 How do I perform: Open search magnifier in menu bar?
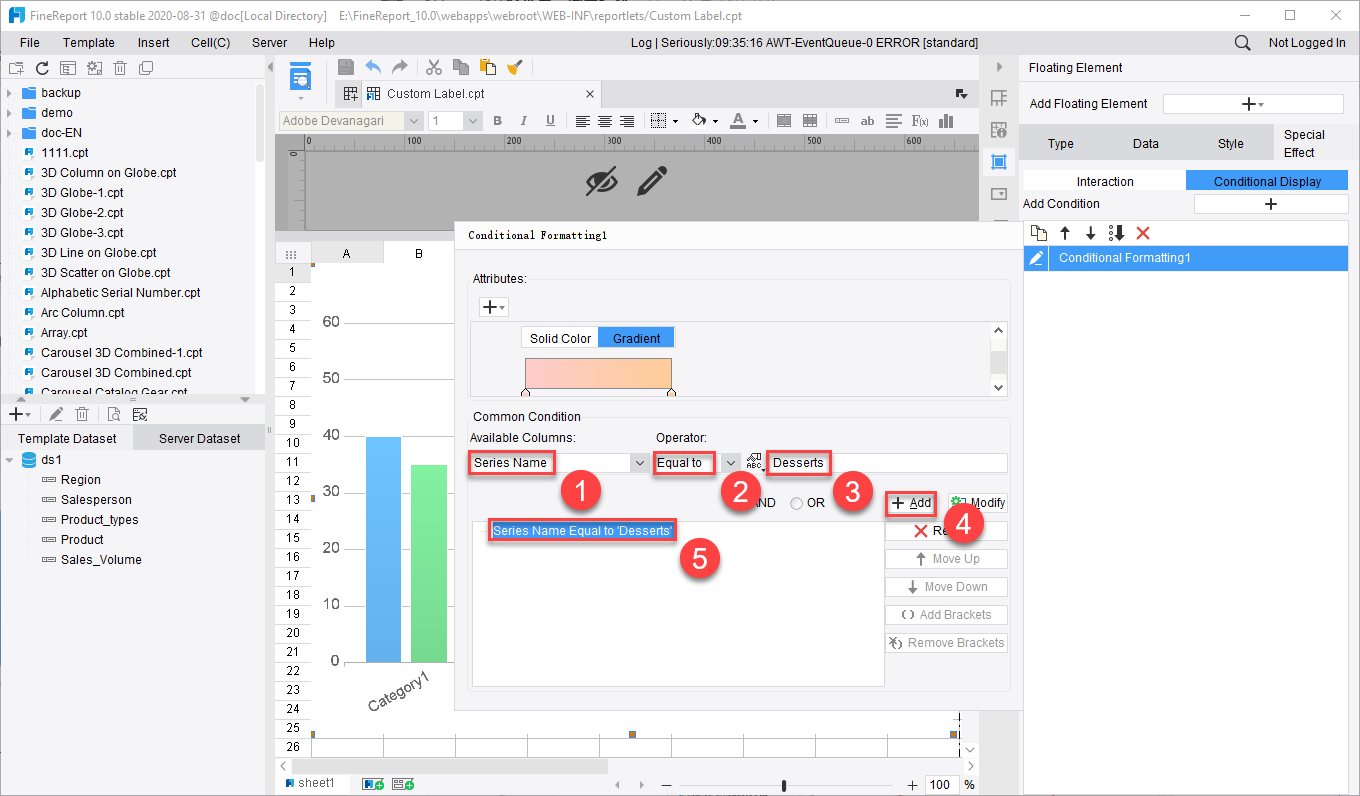[x=1243, y=43]
